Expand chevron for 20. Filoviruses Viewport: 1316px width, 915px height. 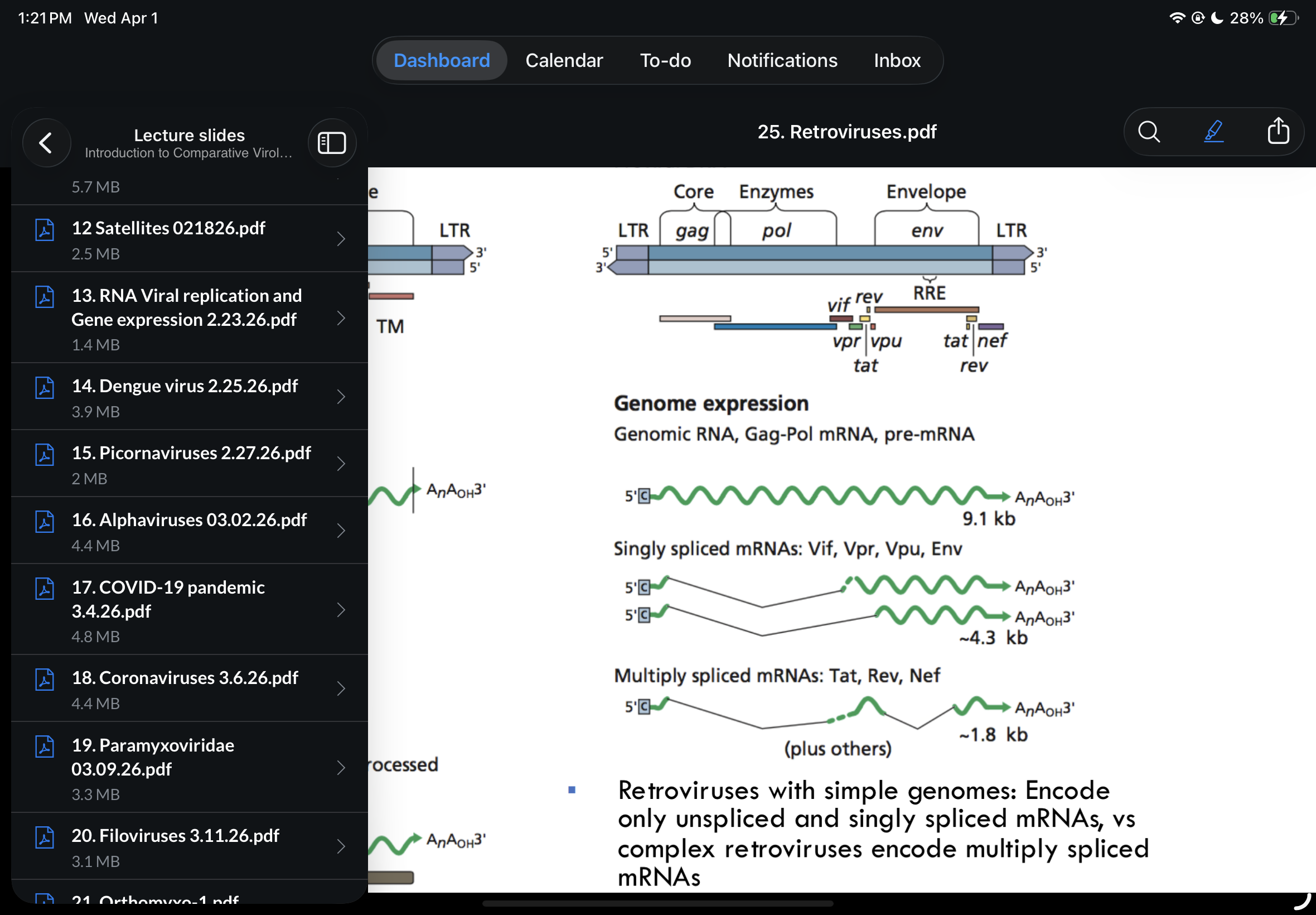coord(341,846)
